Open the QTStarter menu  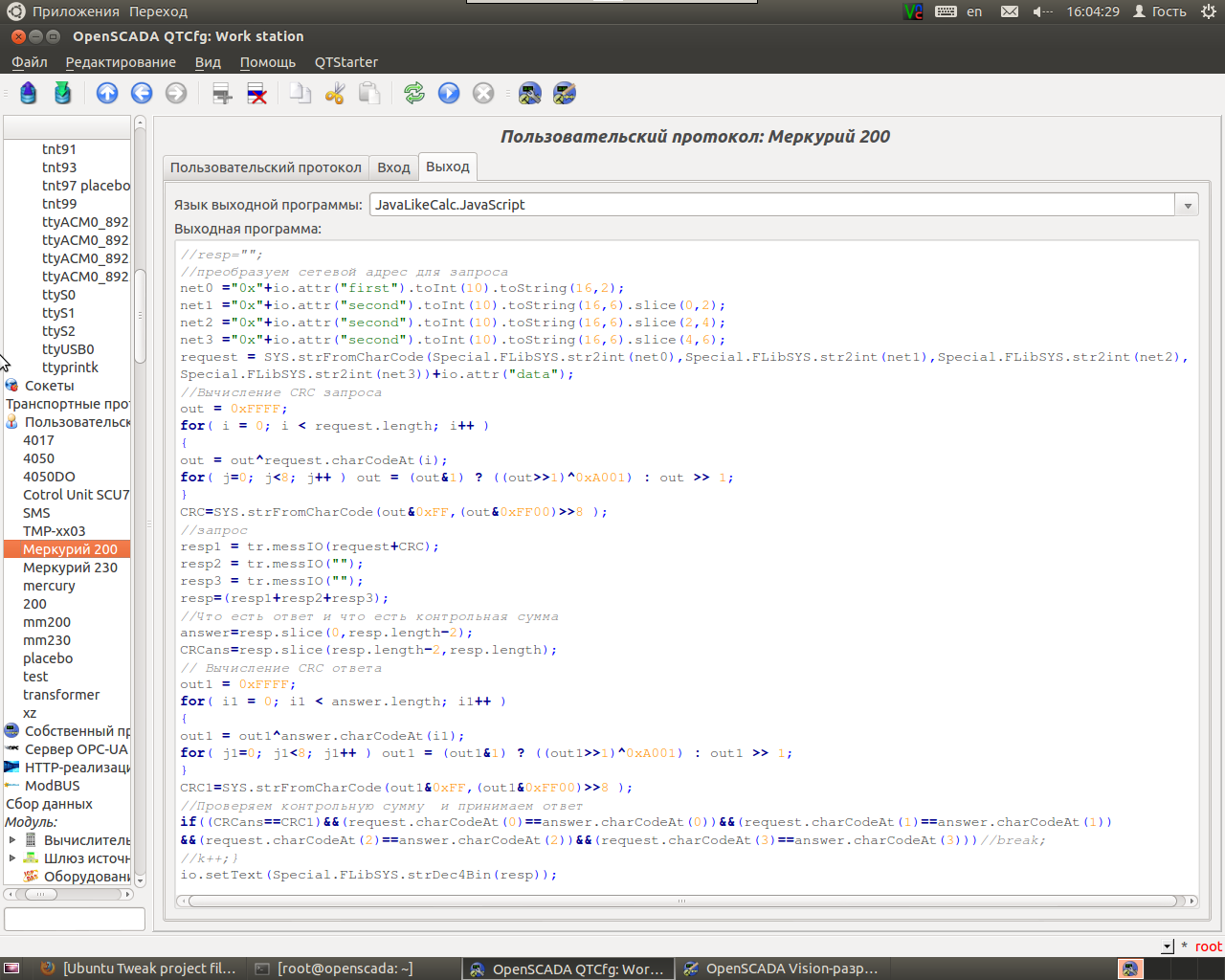[x=345, y=62]
